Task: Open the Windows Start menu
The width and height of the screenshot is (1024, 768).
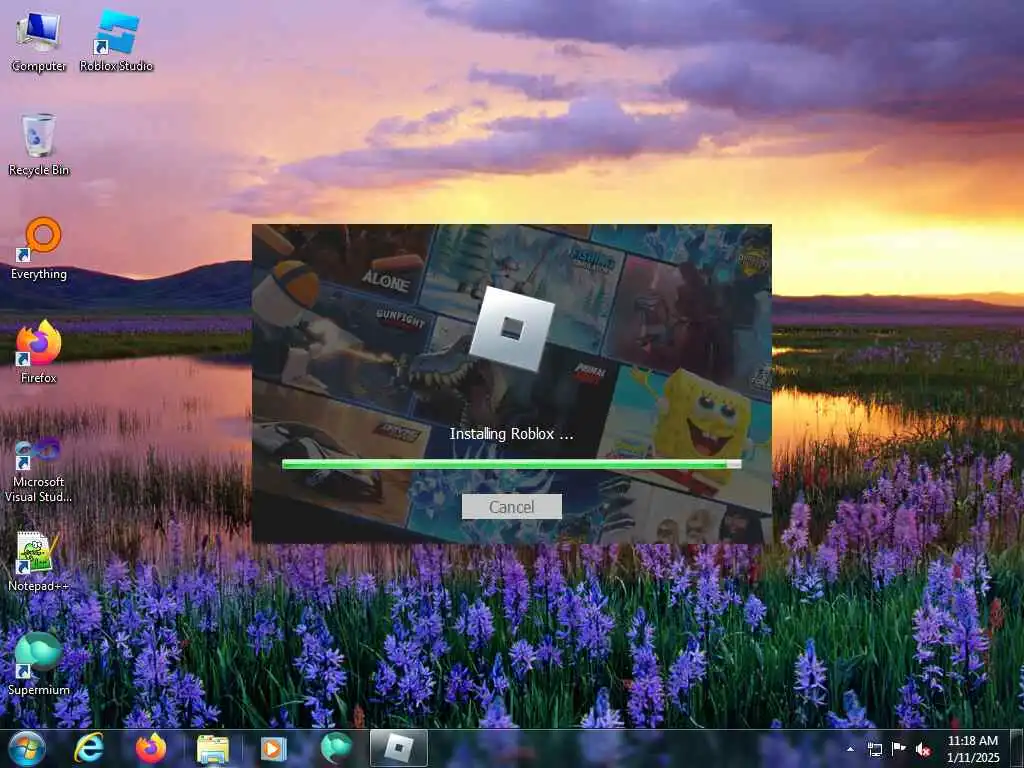Action: click(27, 748)
